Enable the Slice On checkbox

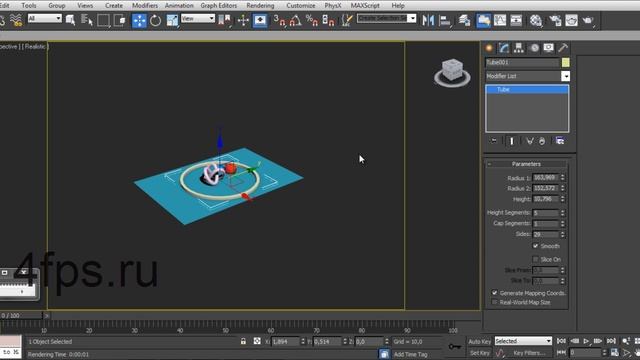536,259
